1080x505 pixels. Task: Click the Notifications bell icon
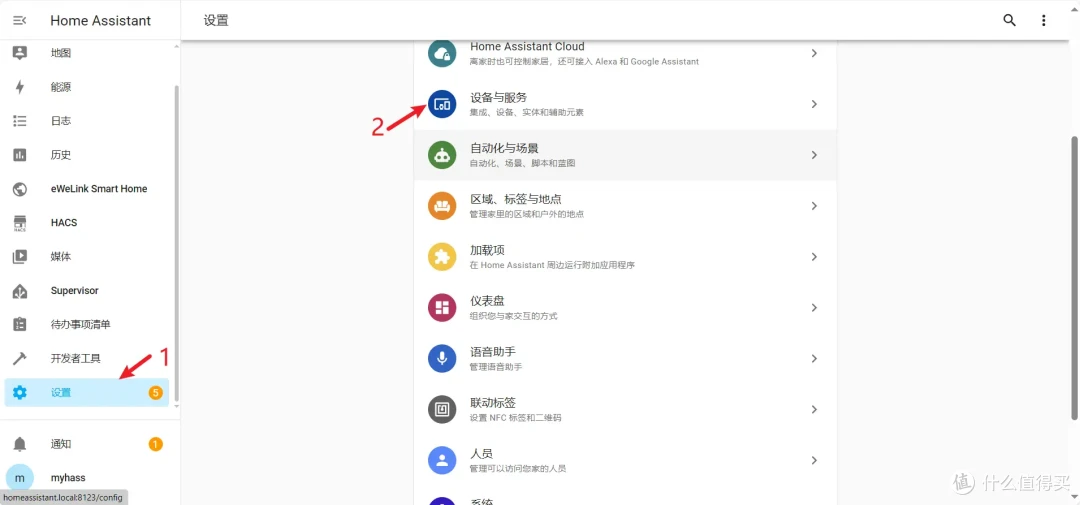tap(20, 444)
